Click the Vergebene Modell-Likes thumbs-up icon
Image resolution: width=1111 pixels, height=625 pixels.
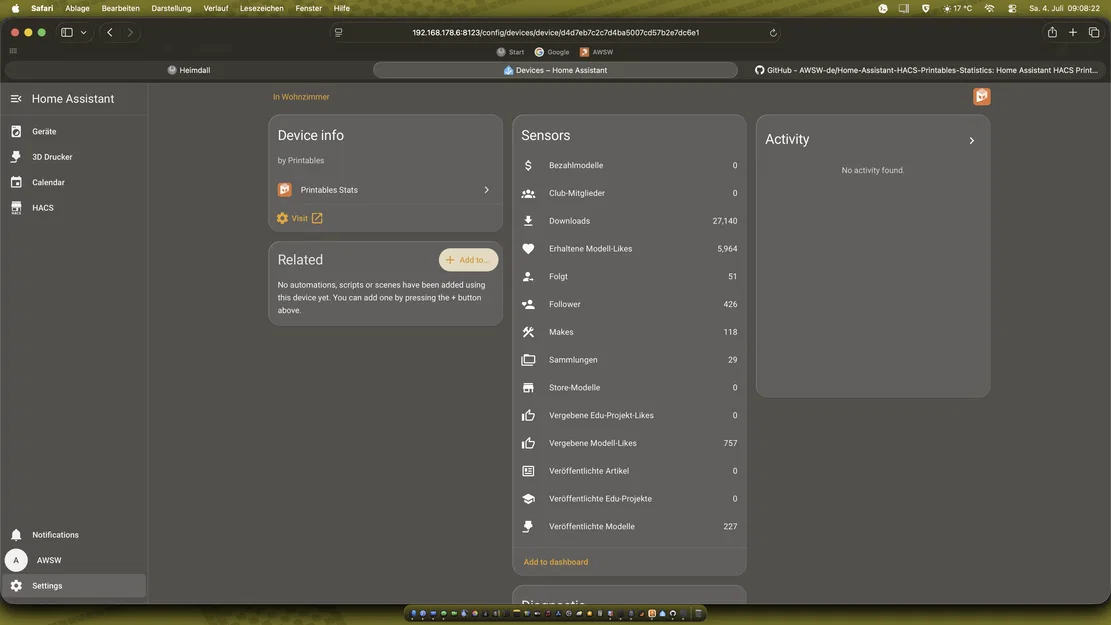pyautogui.click(x=528, y=444)
